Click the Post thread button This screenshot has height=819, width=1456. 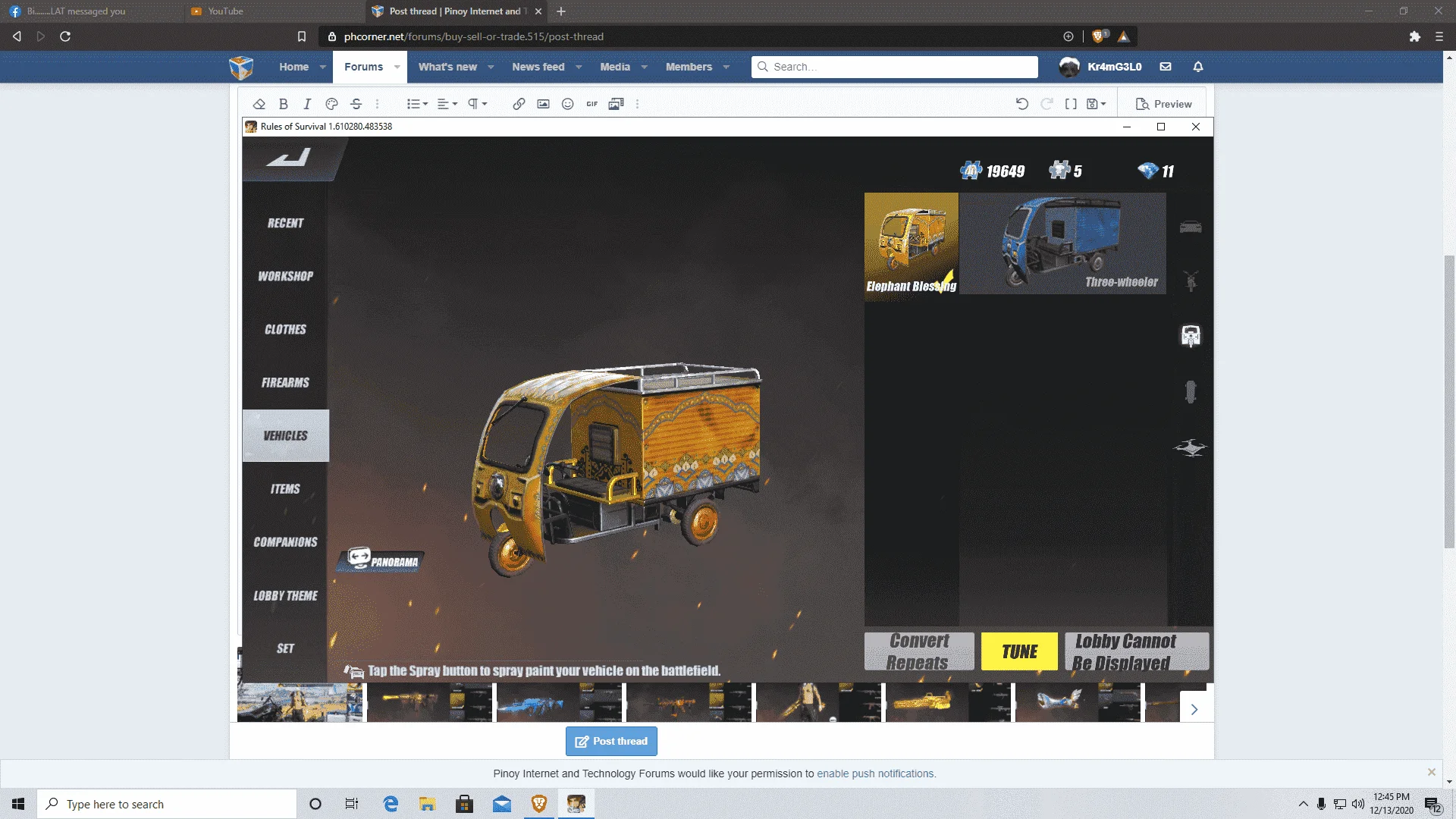point(611,741)
